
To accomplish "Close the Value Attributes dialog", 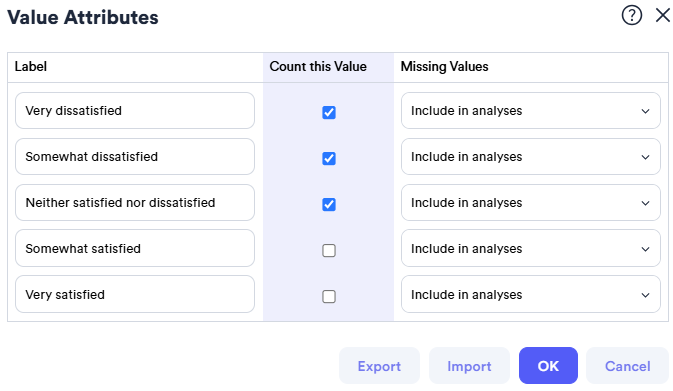I will pos(663,15).
